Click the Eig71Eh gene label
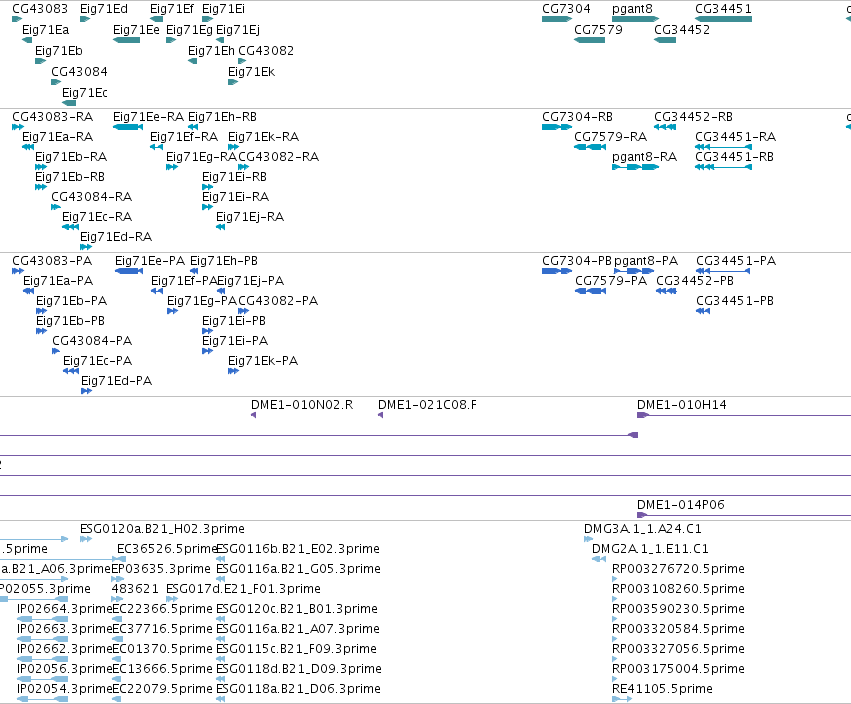 [x=211, y=51]
